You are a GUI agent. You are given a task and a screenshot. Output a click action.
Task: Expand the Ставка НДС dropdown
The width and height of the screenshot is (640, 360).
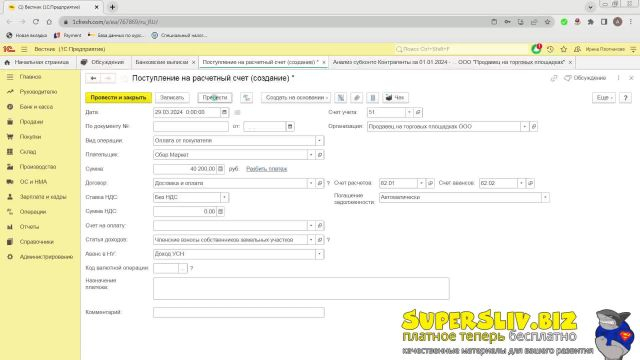coord(224,197)
